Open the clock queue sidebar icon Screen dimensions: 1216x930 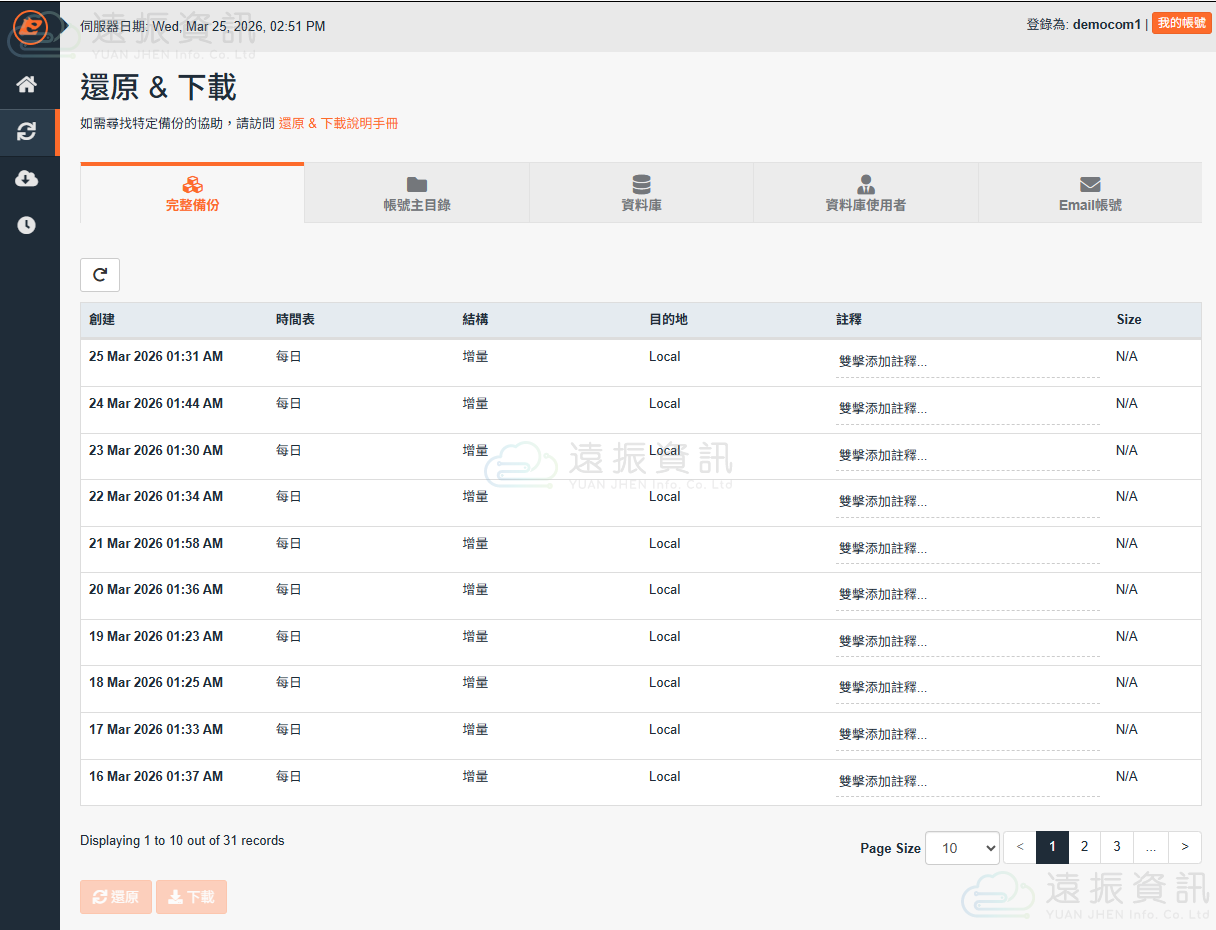(x=27, y=226)
